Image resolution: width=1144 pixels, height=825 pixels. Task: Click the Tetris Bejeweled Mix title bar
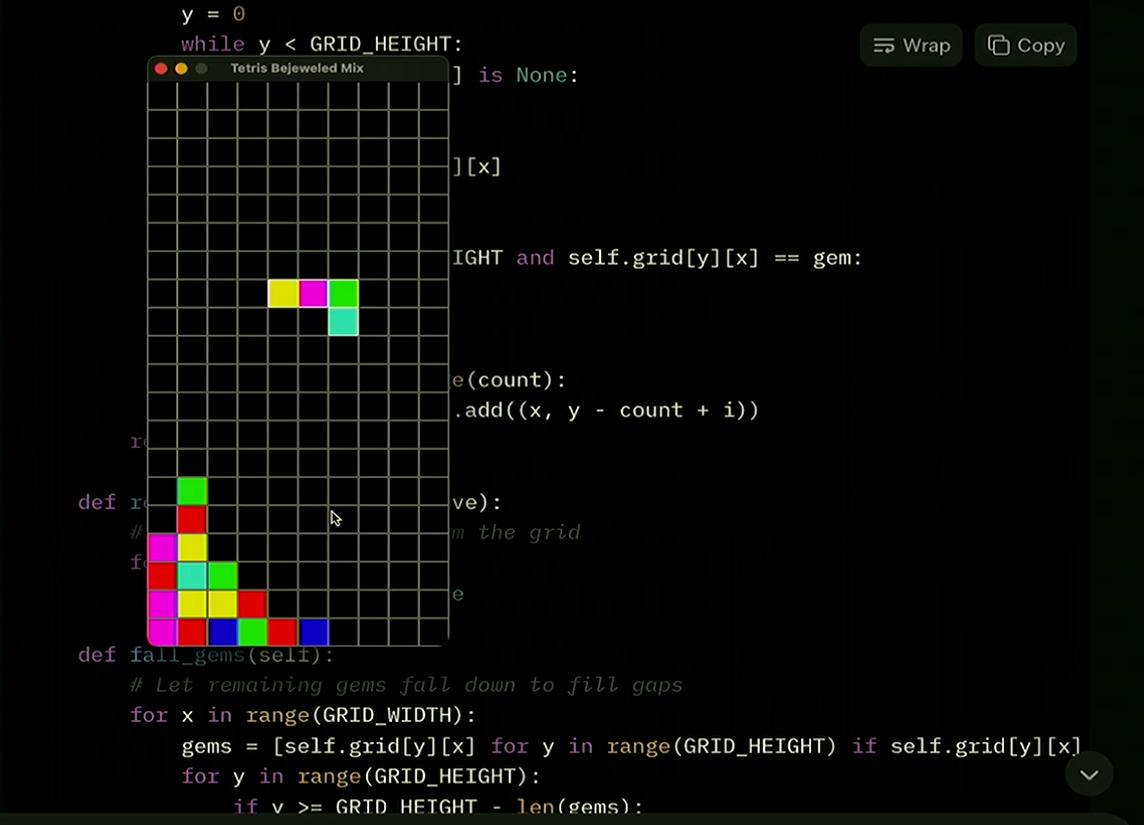click(298, 69)
